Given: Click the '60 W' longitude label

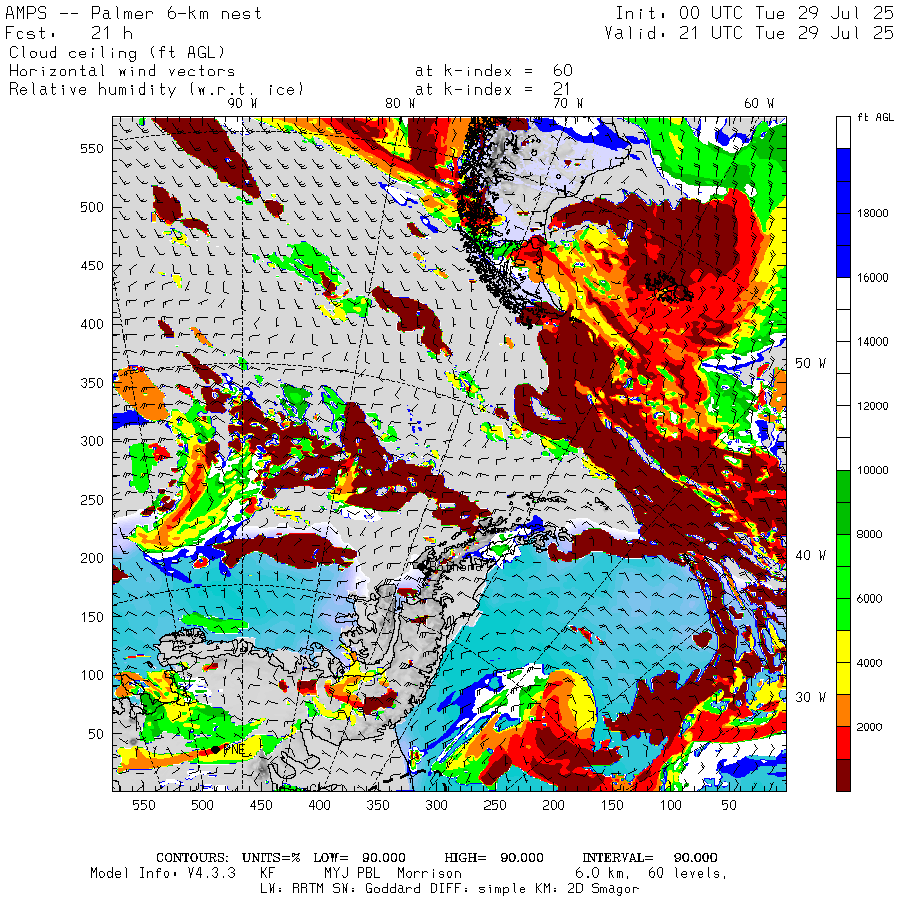Looking at the screenshot, I should [x=759, y=103].
